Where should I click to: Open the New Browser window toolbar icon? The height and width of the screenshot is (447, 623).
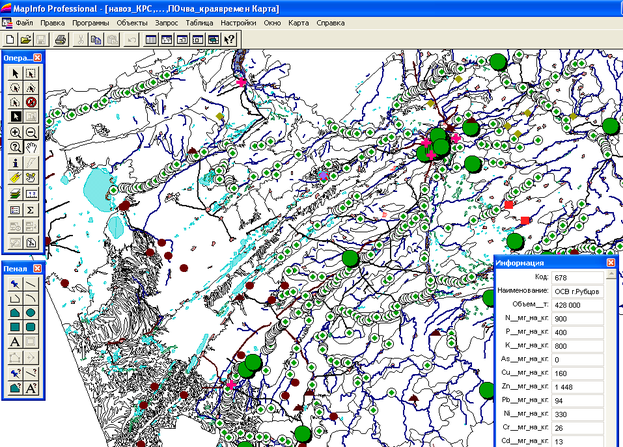coord(151,38)
